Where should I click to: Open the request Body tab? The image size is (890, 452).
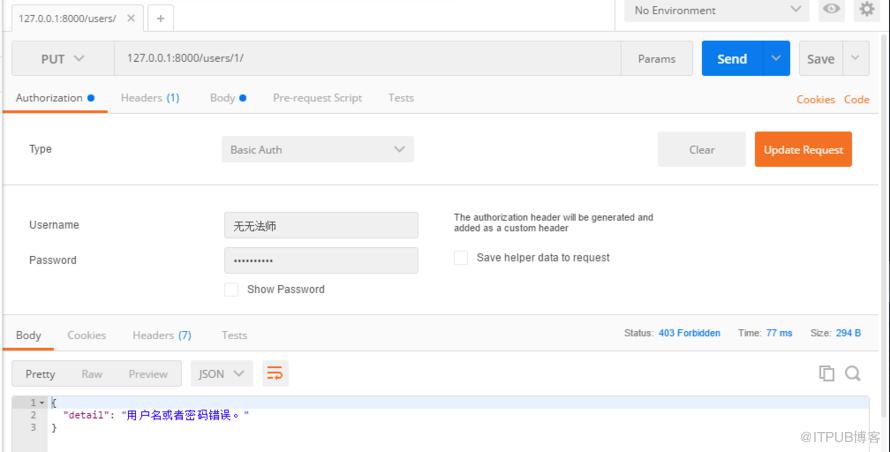(228, 98)
